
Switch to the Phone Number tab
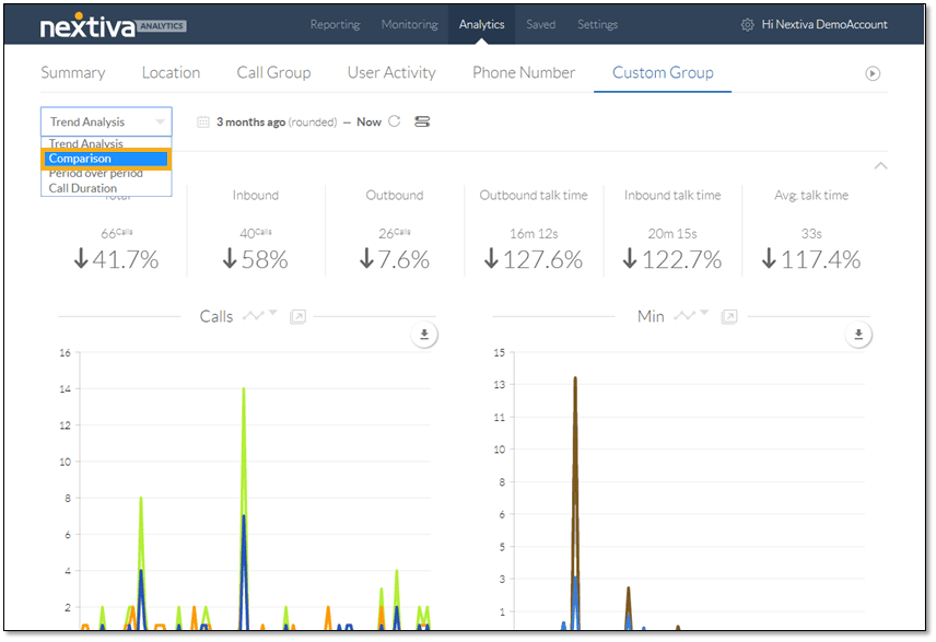coord(523,72)
